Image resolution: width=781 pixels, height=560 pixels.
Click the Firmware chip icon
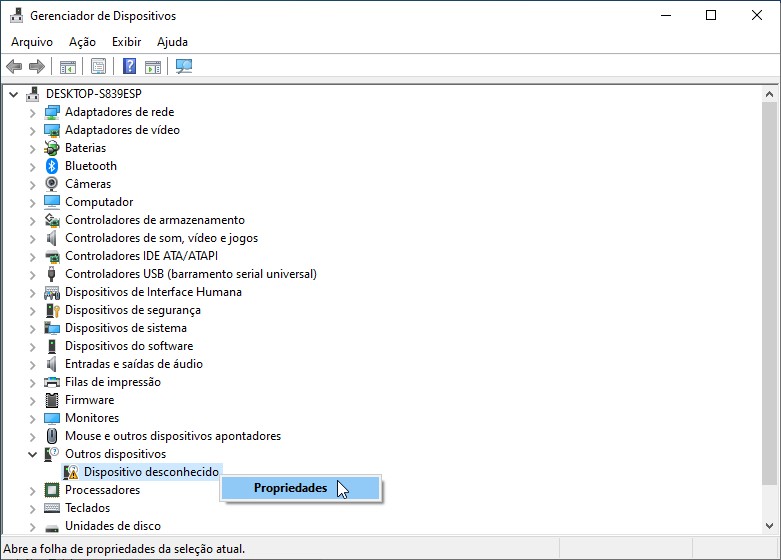[x=52, y=400]
